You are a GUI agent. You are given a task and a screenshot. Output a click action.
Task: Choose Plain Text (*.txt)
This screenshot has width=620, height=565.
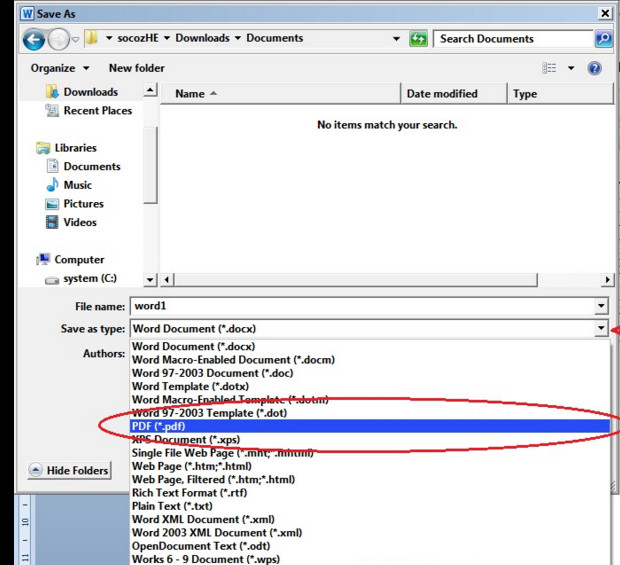370,506
